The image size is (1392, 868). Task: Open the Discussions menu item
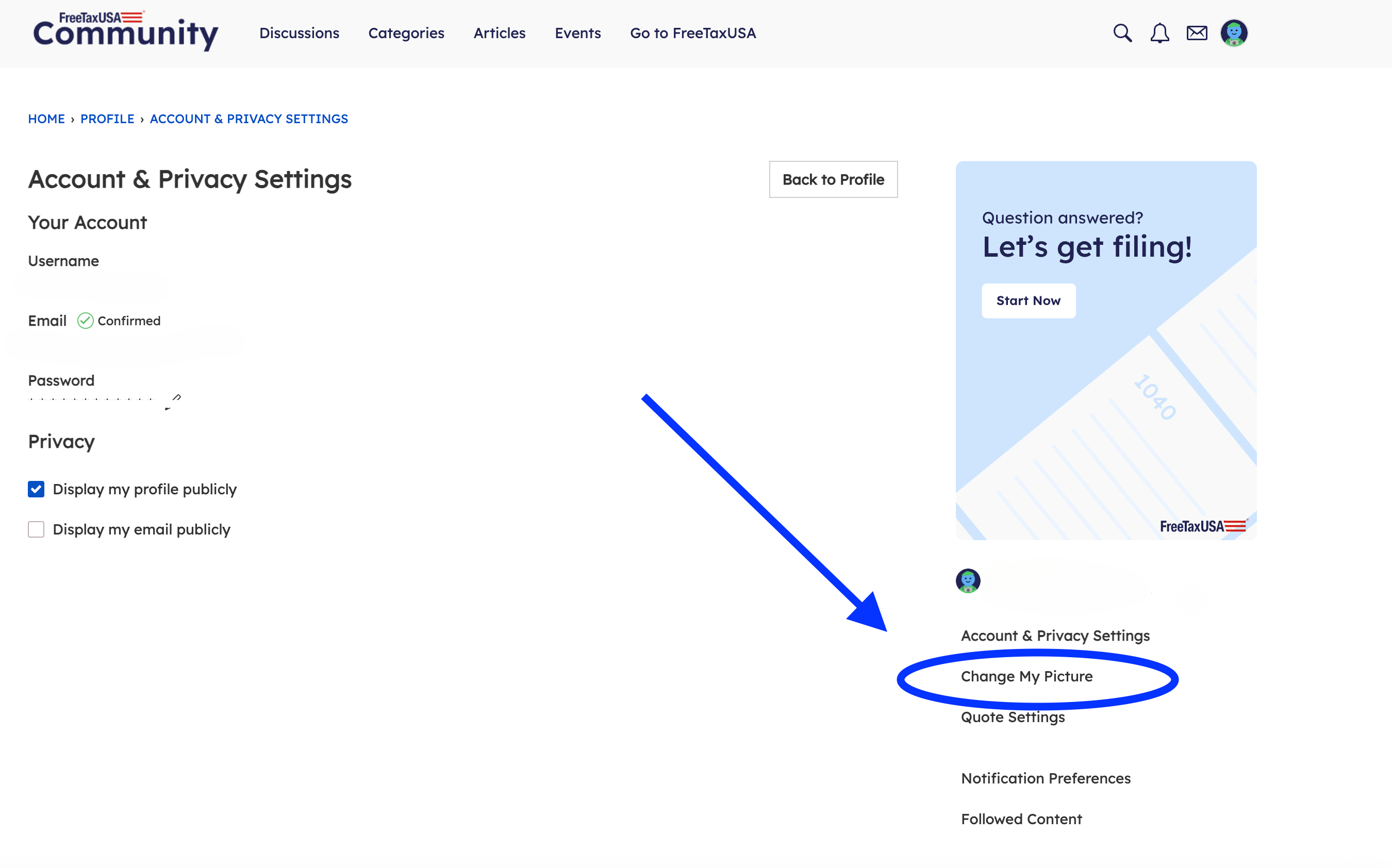click(x=299, y=34)
